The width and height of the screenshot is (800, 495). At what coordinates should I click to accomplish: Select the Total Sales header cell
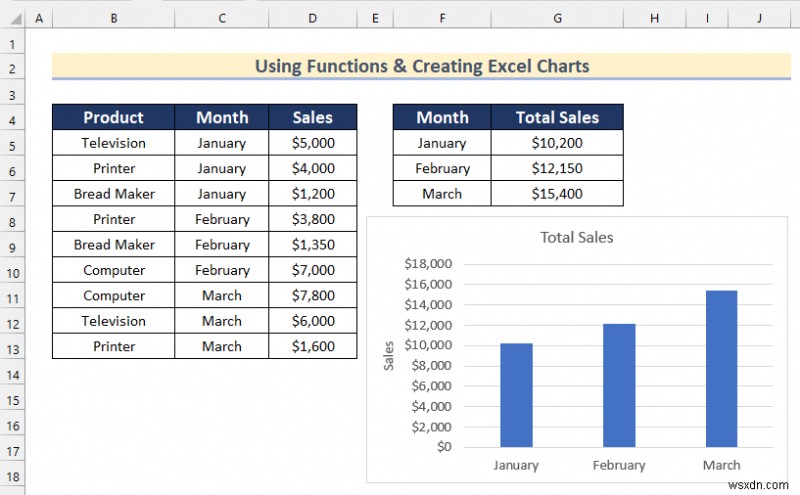click(x=556, y=117)
